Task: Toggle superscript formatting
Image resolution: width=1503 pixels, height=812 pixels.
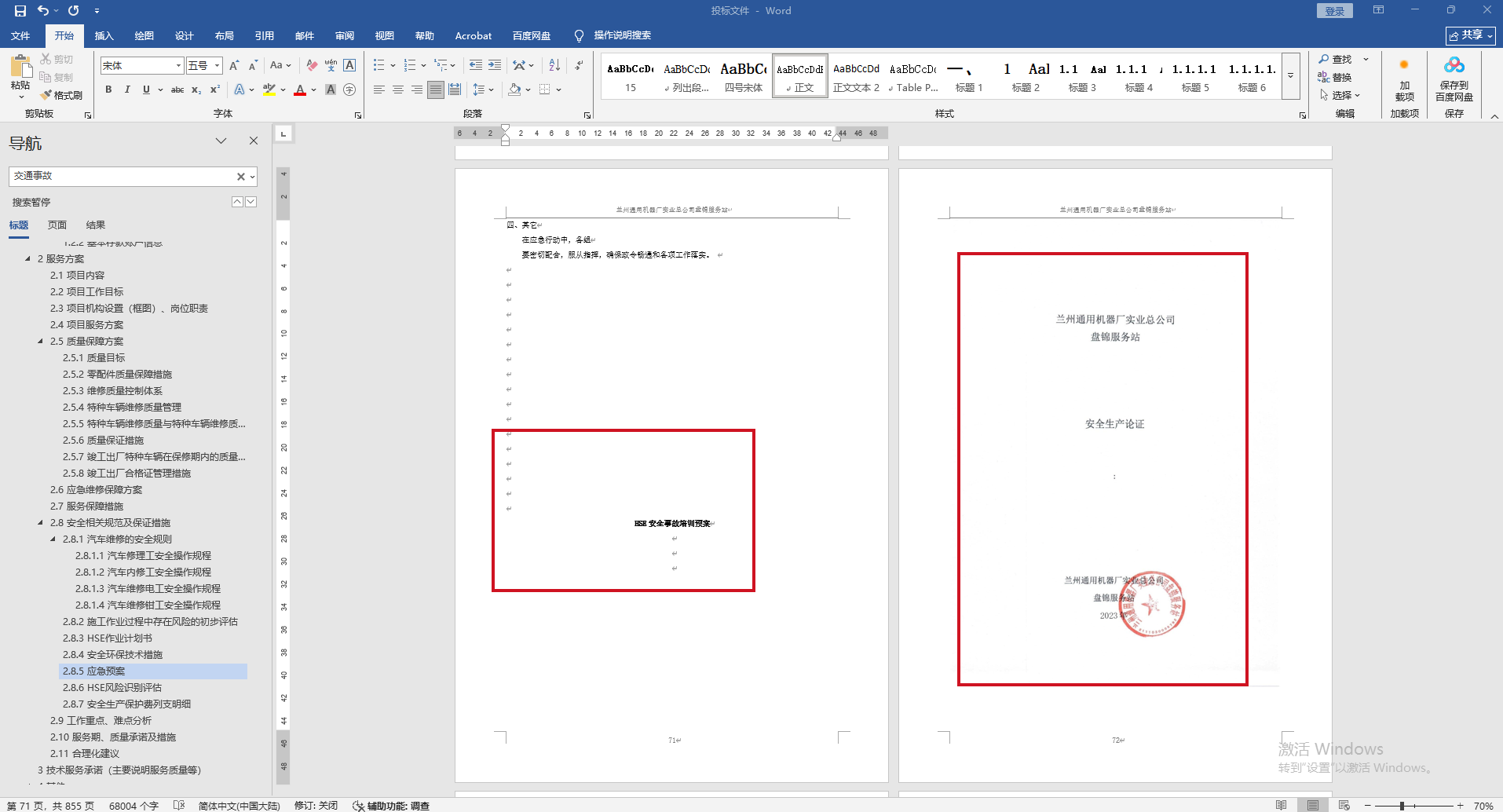Action: coord(215,90)
